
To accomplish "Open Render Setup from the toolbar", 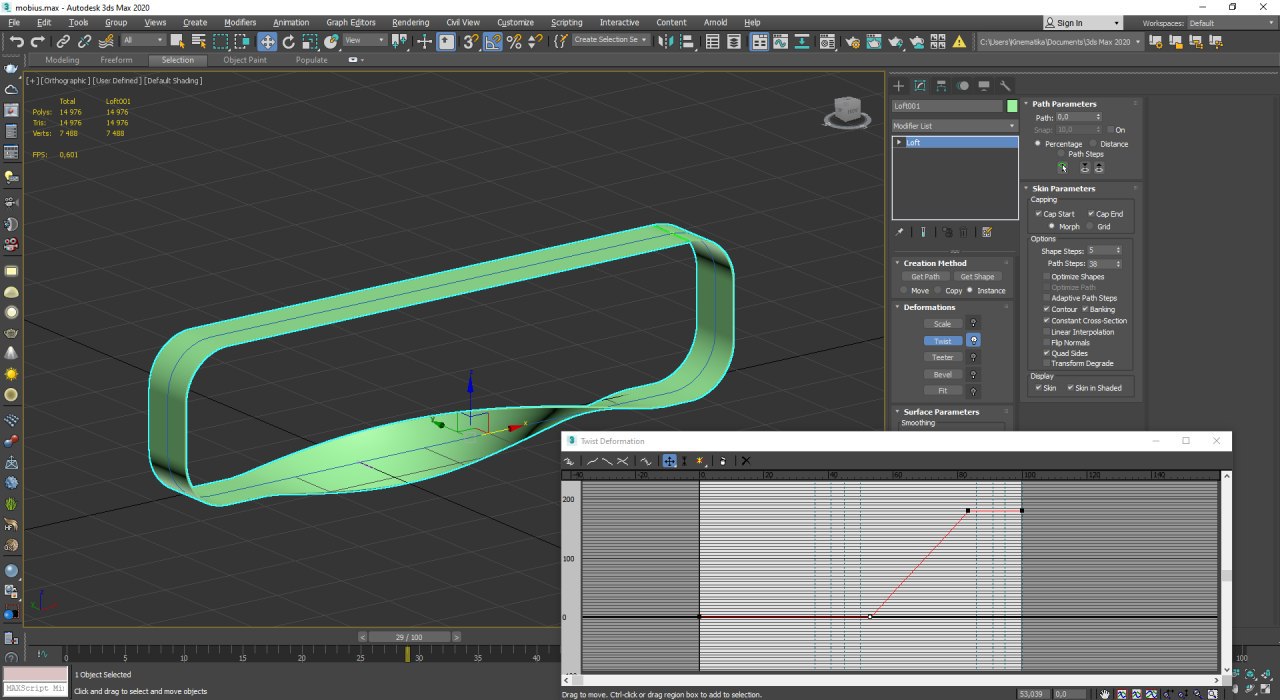I will tap(852, 41).
